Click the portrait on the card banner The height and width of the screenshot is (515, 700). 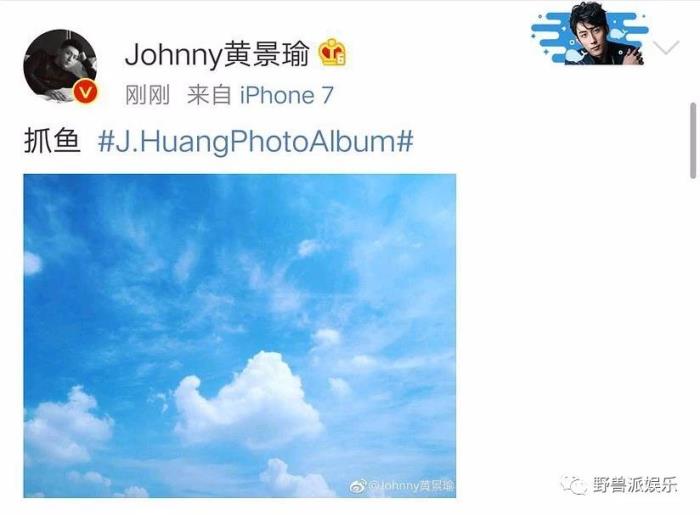pyautogui.click(x=603, y=33)
